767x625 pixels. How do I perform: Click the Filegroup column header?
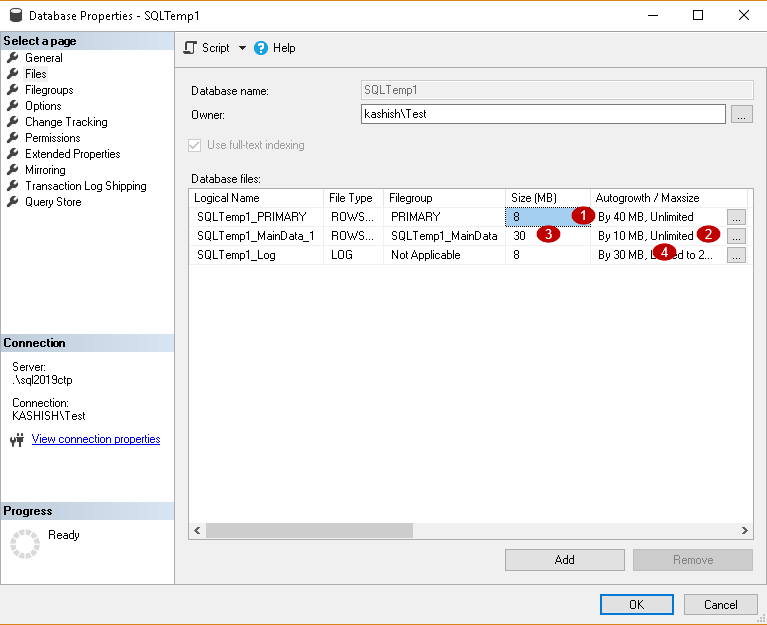(x=444, y=198)
